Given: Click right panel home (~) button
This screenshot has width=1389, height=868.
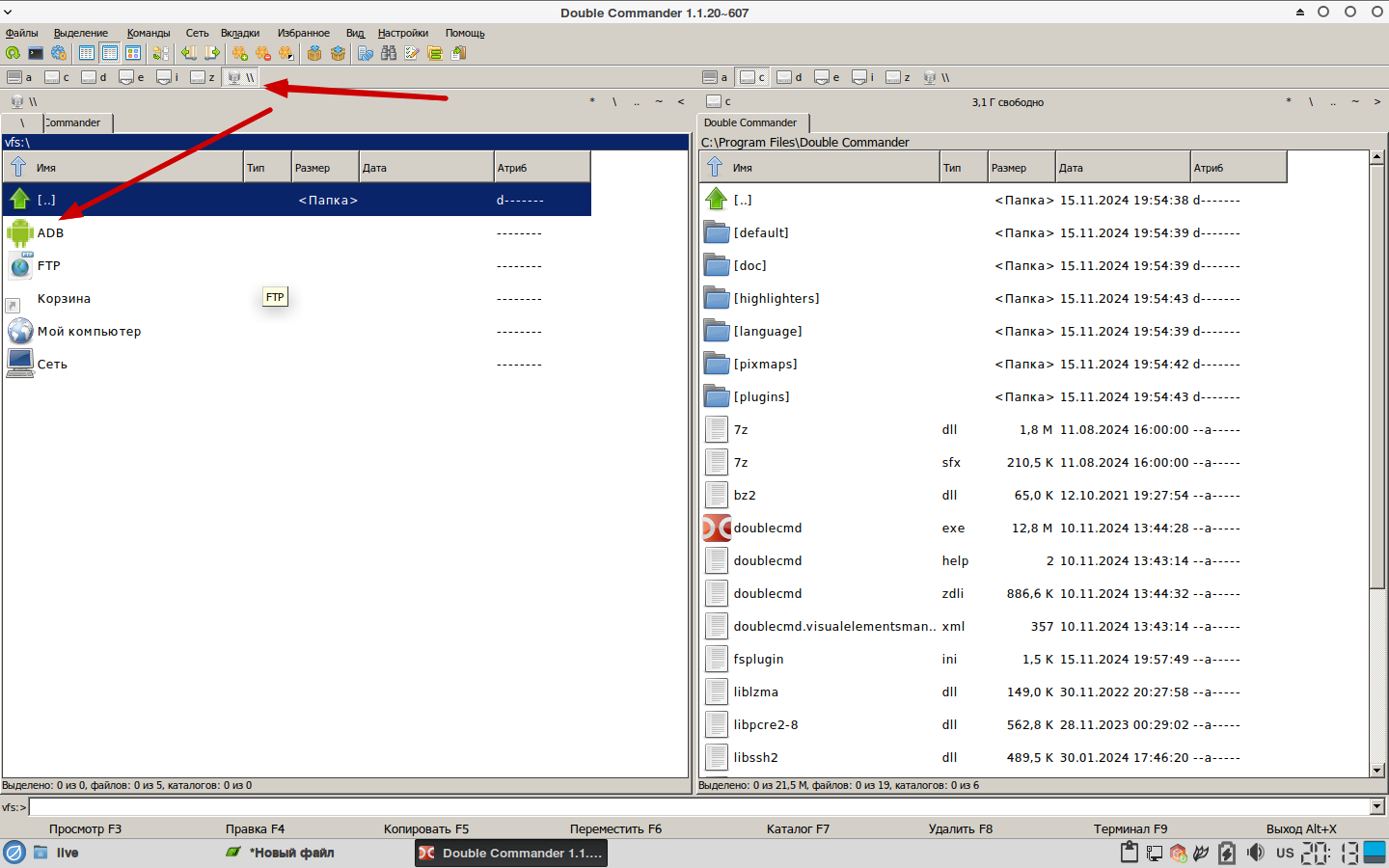Looking at the screenshot, I should (1355, 101).
